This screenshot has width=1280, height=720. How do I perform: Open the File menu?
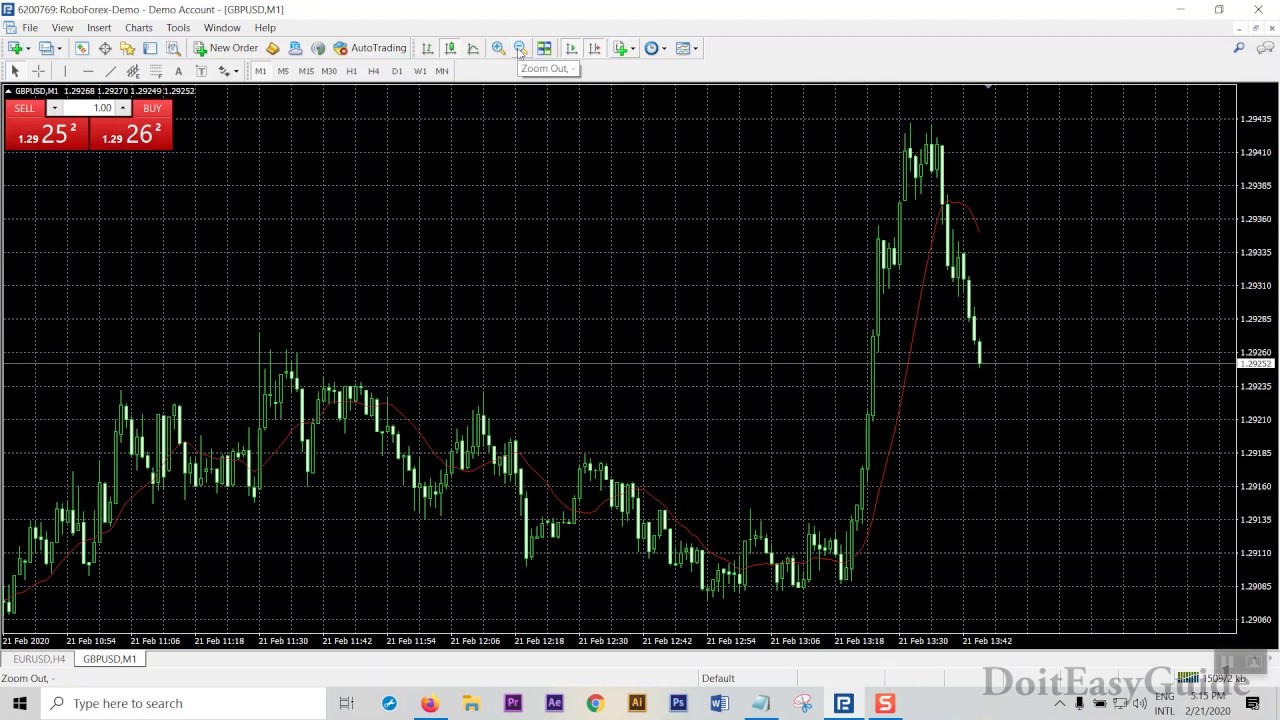(30, 28)
